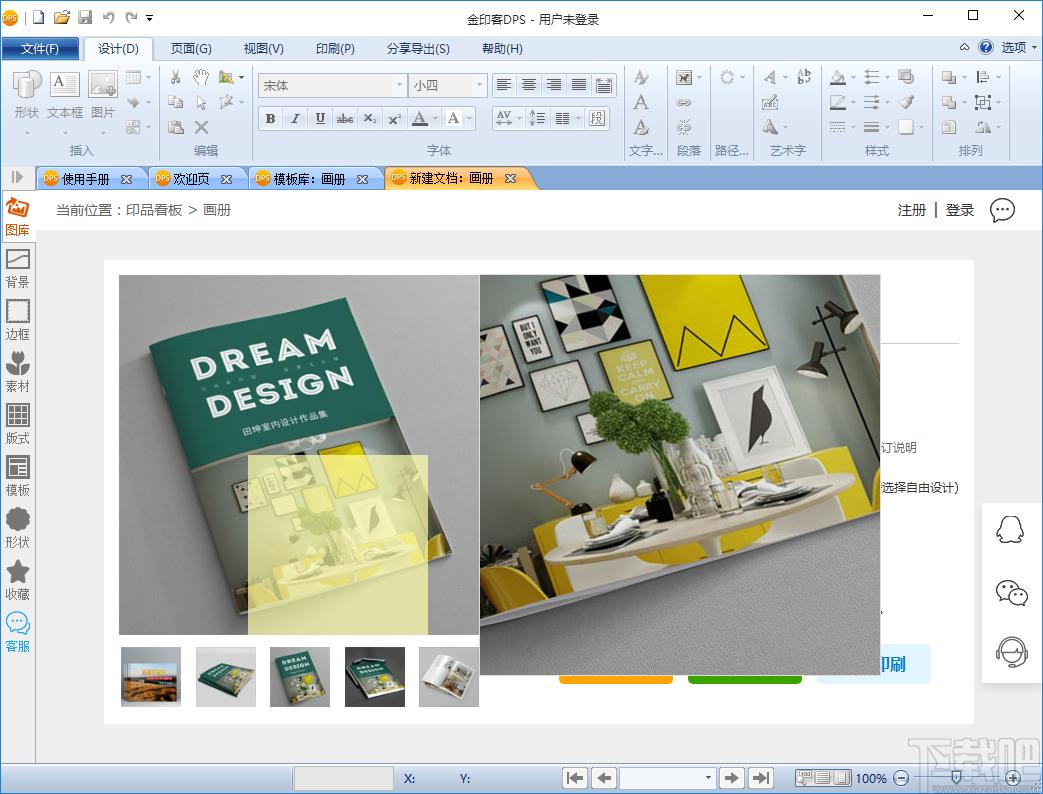The width and height of the screenshot is (1043, 794).
Task: Switch to the 分享导出(S) ribbon tab
Action: click(418, 49)
